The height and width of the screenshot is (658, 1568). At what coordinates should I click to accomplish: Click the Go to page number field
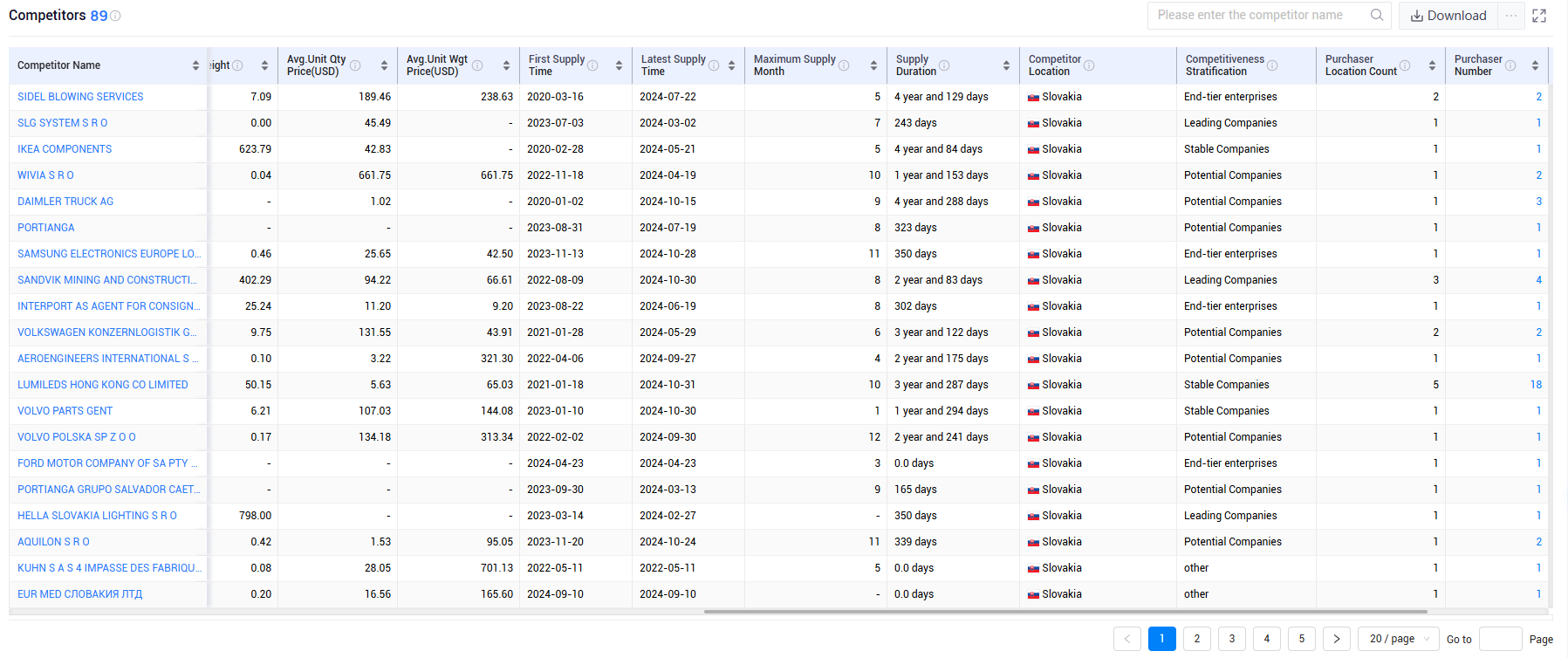coord(1501,639)
